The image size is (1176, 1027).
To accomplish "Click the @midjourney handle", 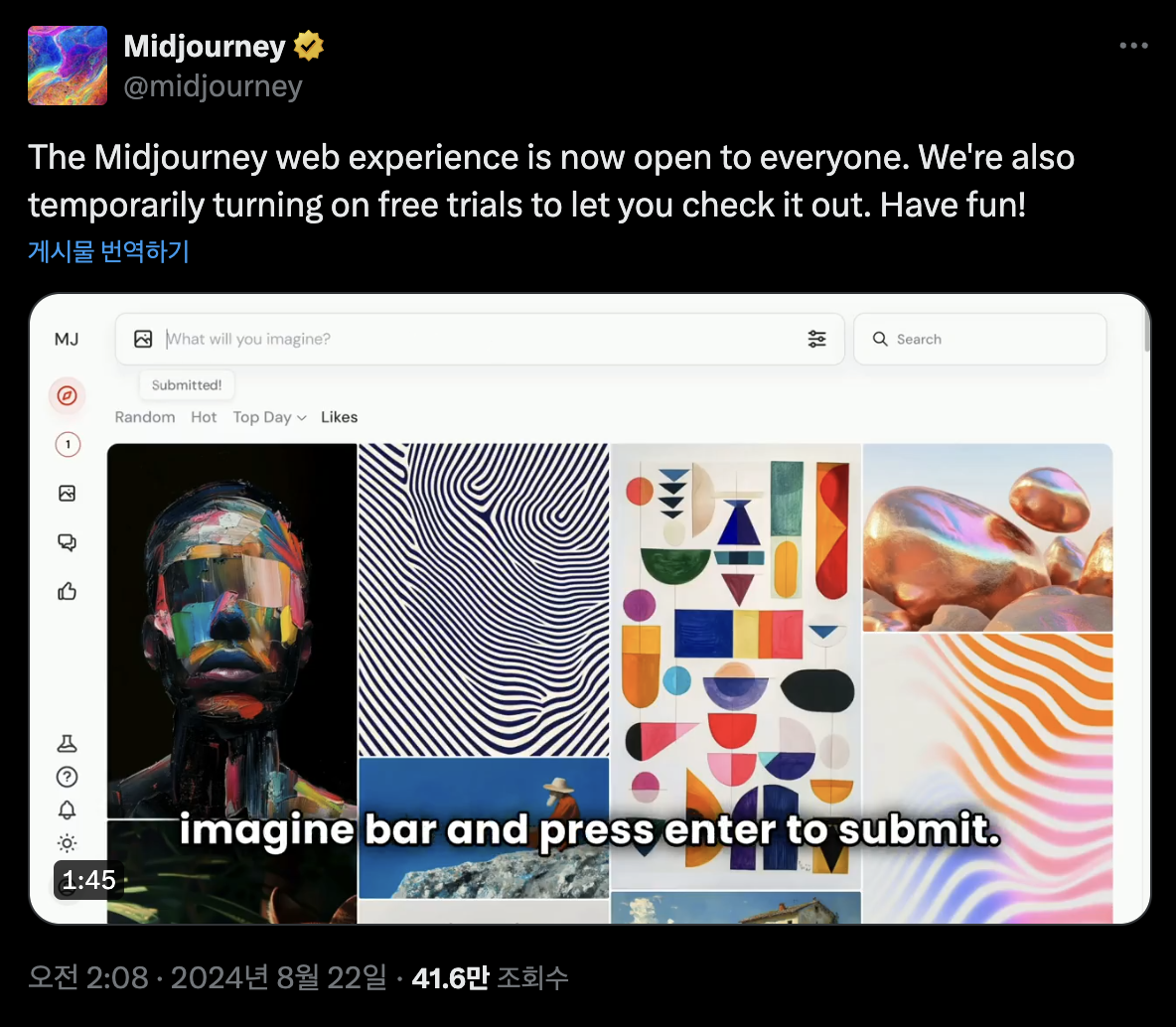I will tap(213, 86).
